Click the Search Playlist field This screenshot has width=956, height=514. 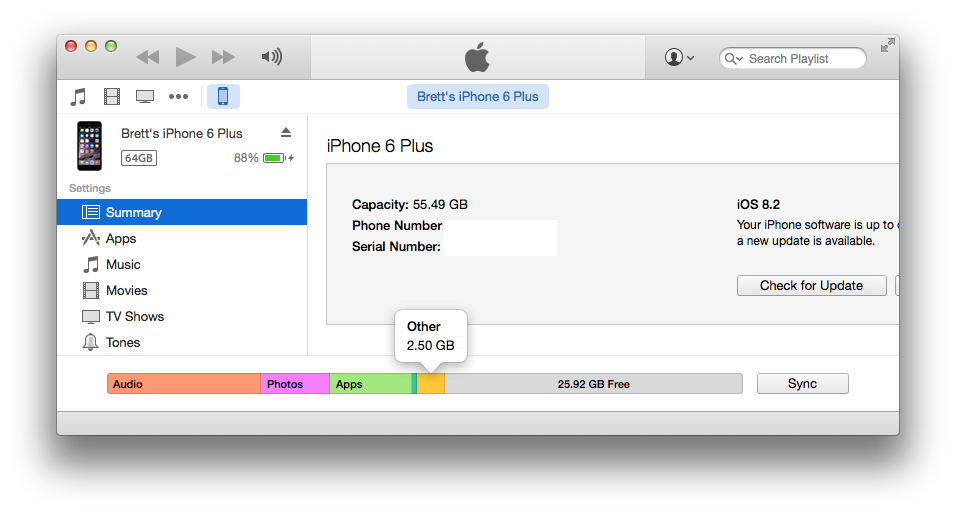pos(793,59)
